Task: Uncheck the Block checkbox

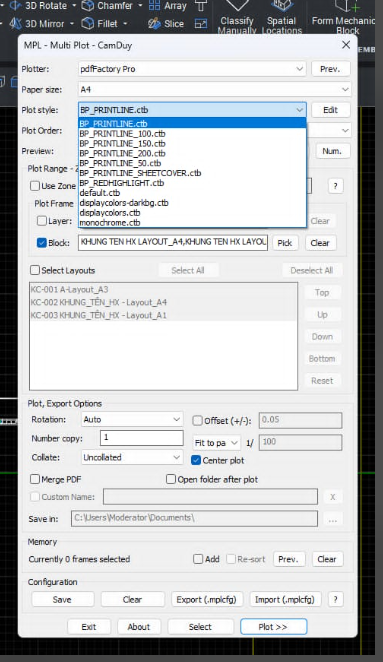Action: pyautogui.click(x=42, y=243)
